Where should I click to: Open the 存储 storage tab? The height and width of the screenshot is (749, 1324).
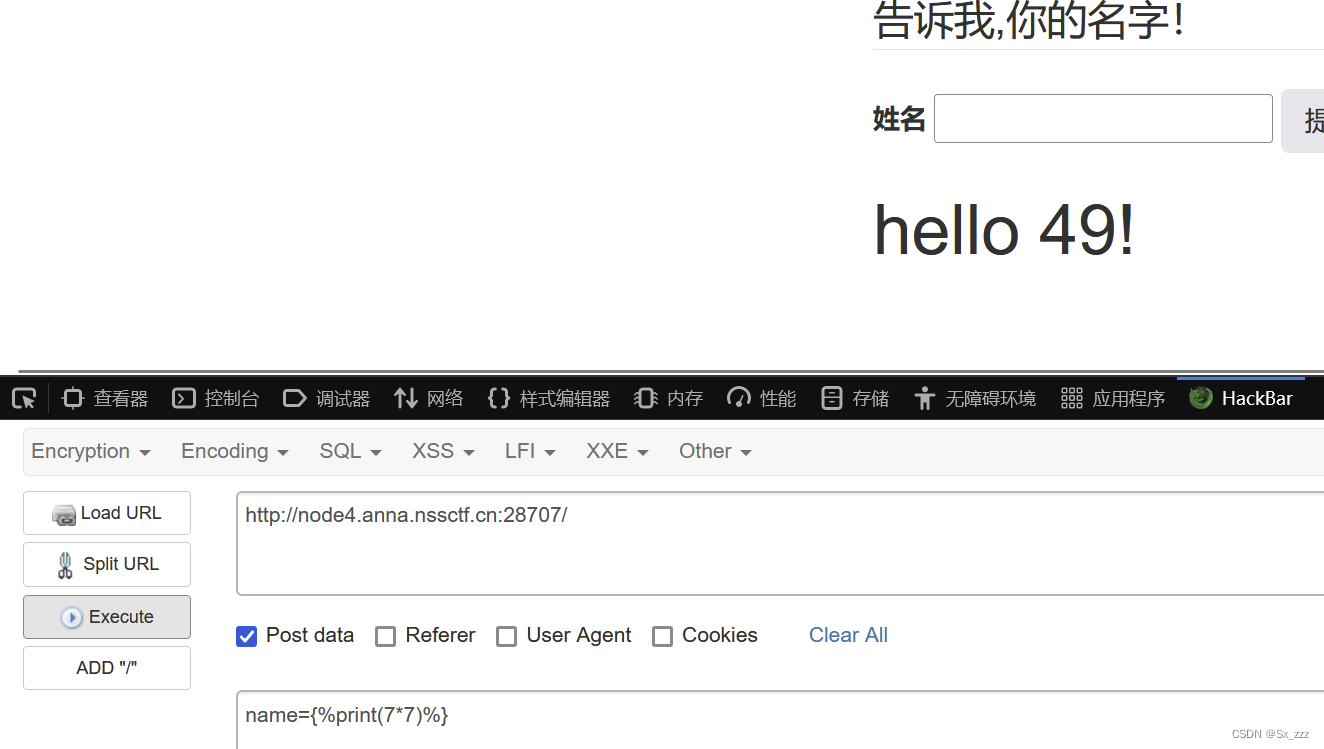point(854,398)
